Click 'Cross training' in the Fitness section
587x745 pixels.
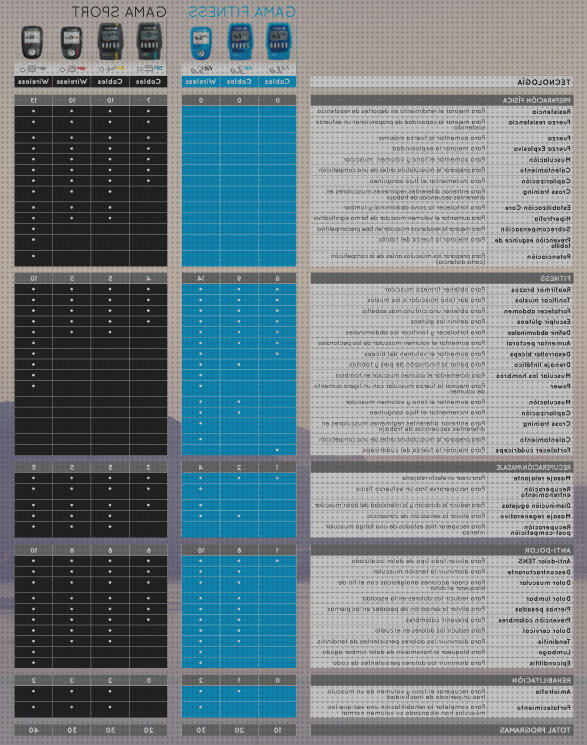[547, 423]
